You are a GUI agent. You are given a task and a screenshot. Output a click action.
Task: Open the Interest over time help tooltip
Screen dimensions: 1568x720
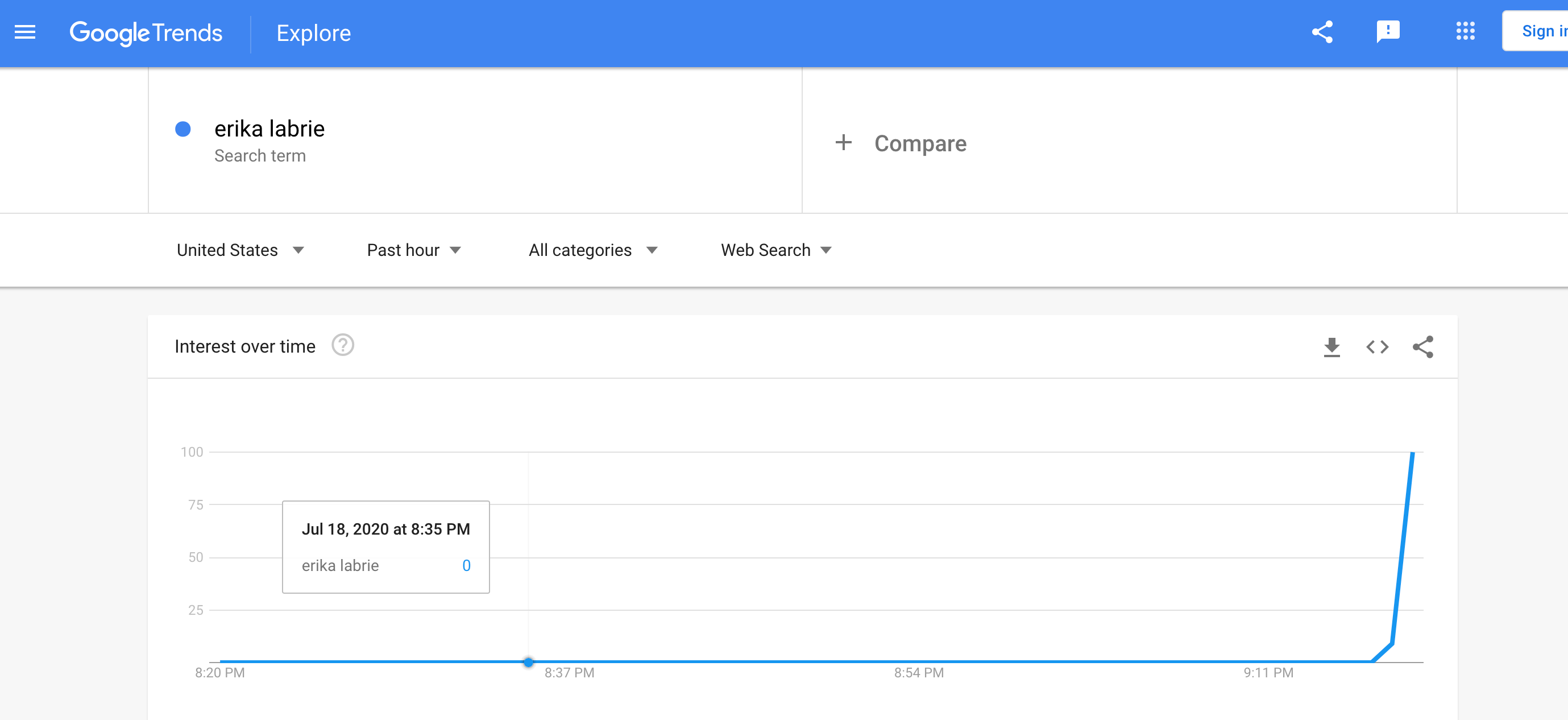(343, 345)
